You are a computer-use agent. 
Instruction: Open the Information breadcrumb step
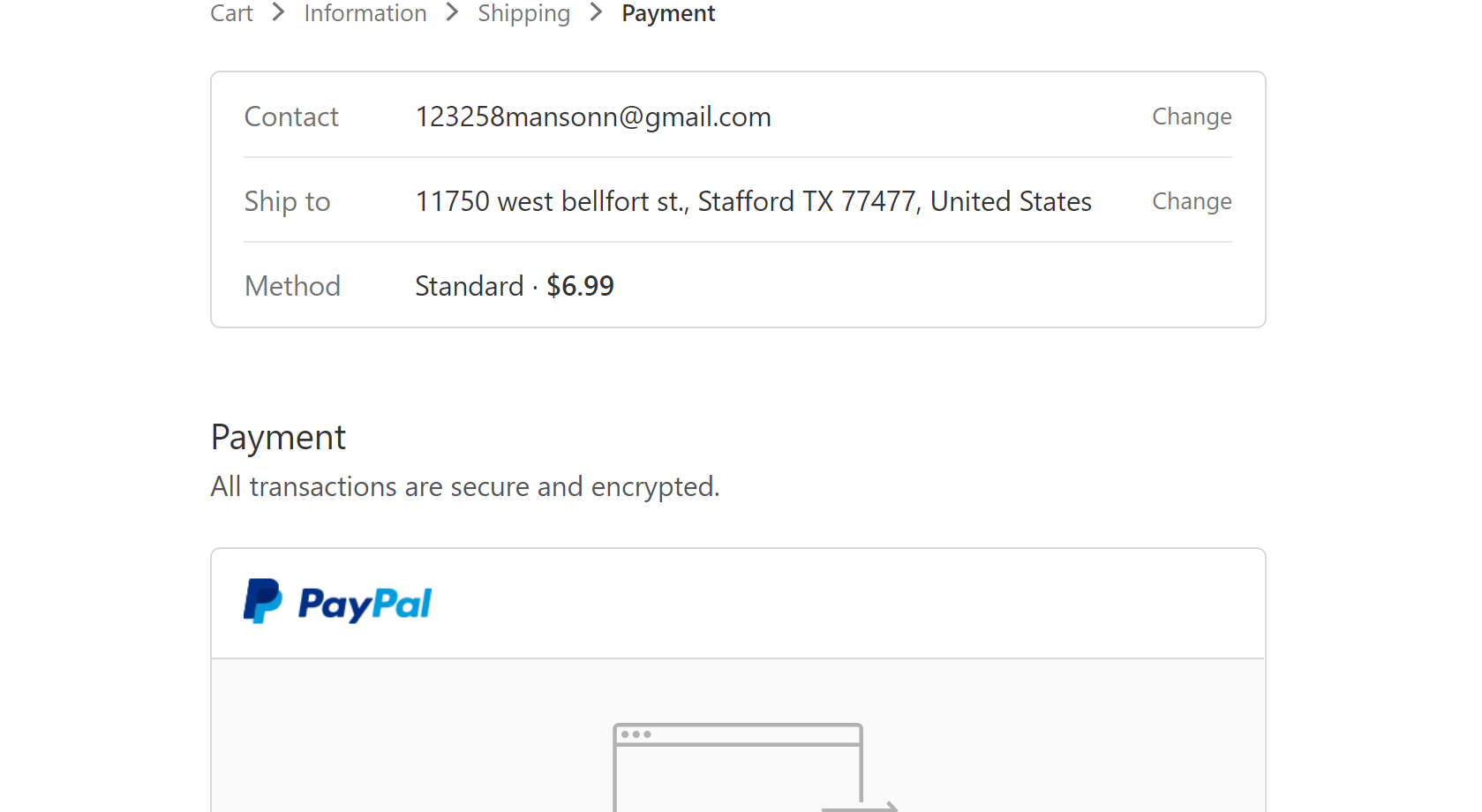tap(365, 13)
